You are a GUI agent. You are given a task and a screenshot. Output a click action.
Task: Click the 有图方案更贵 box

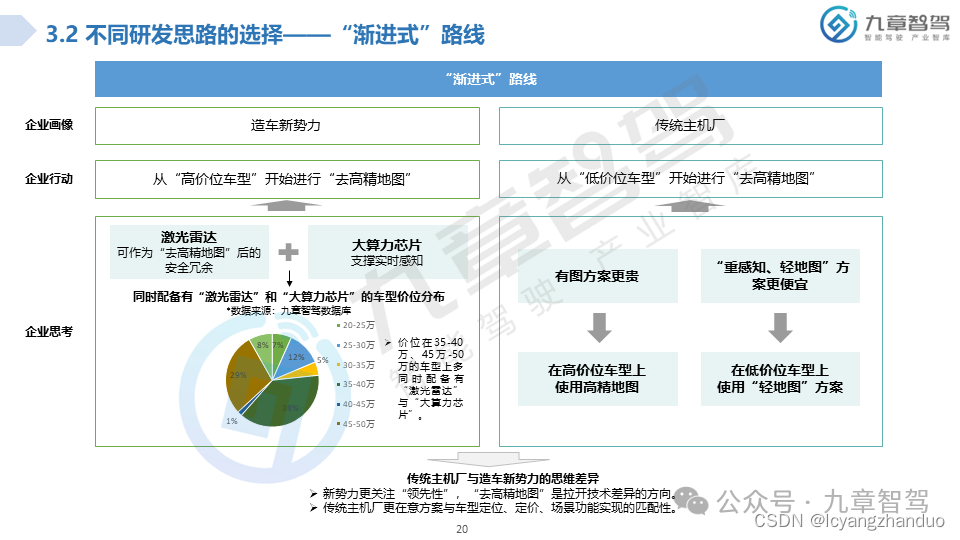click(598, 276)
